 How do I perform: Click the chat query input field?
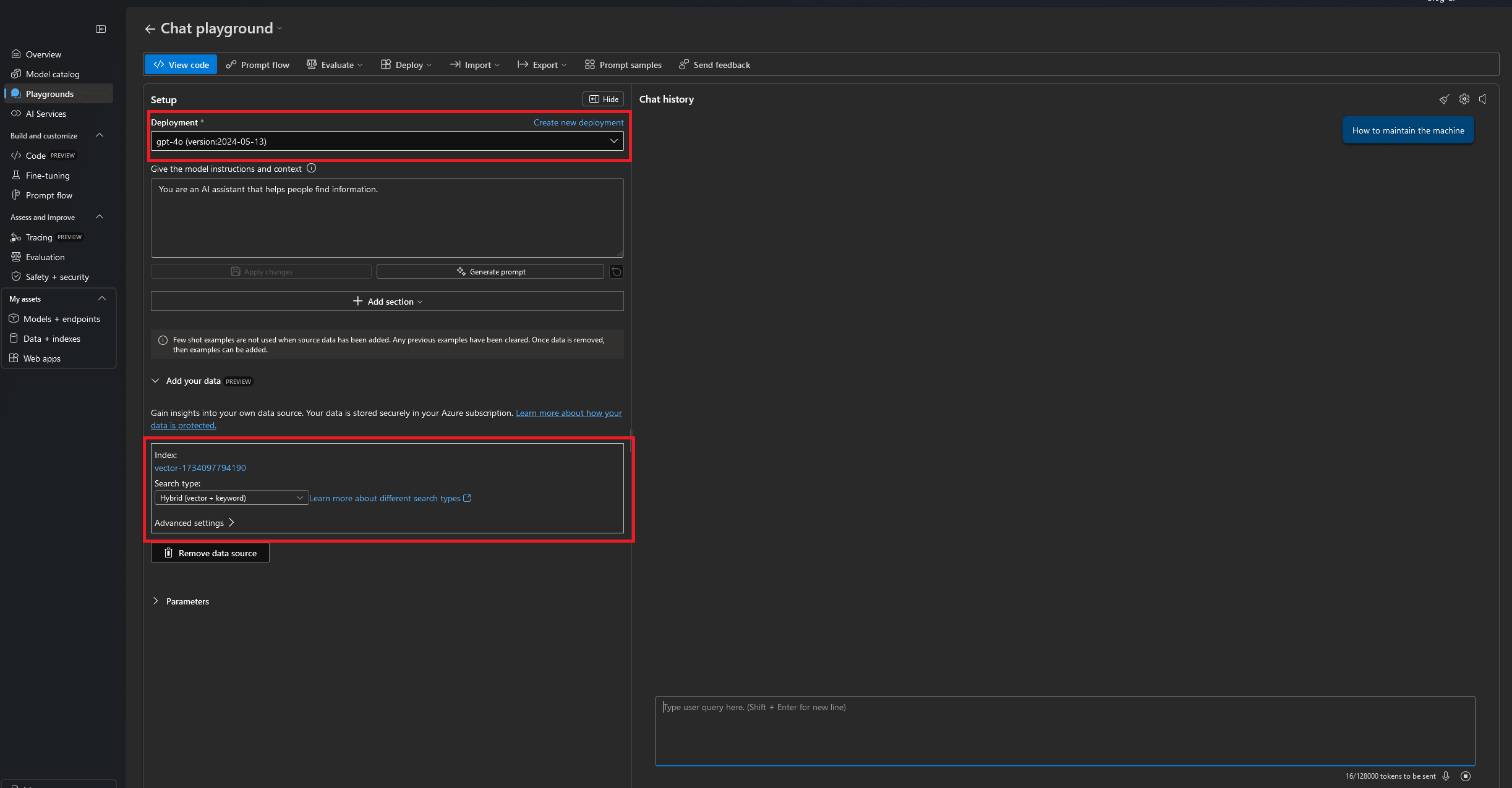(x=1064, y=729)
